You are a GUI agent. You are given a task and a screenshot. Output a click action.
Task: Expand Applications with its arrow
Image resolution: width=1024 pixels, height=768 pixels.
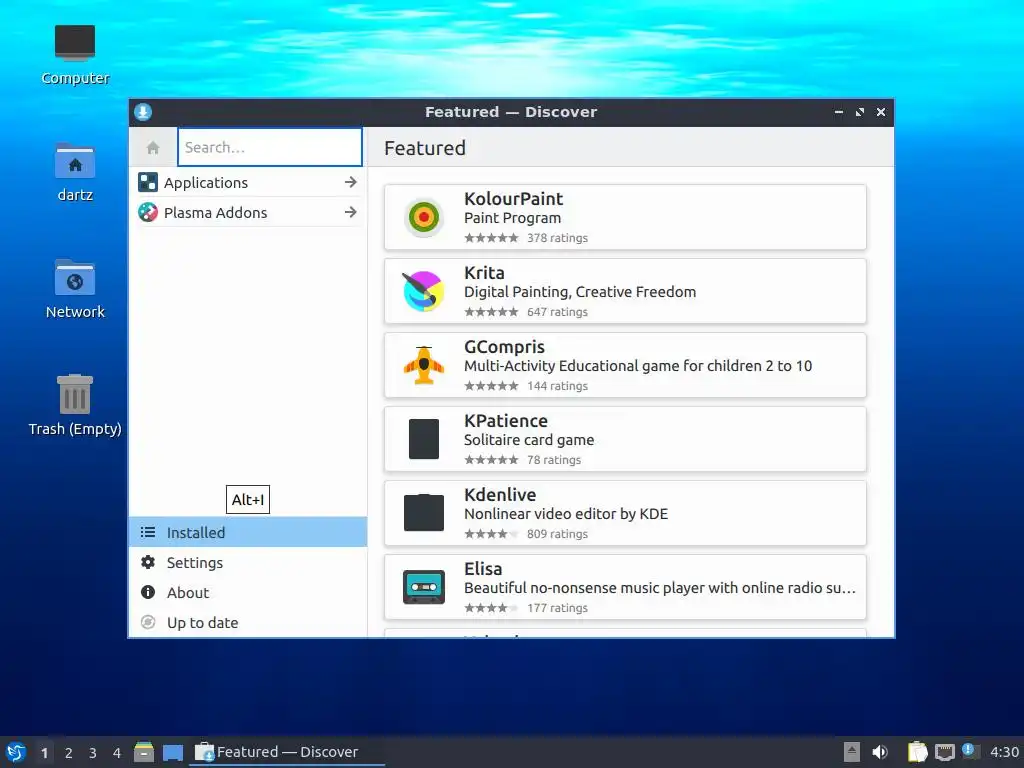point(351,182)
